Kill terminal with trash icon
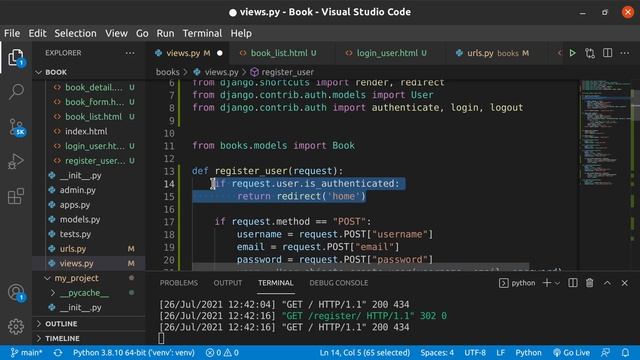Image resolution: width=640 pixels, height=360 pixels. coord(590,283)
